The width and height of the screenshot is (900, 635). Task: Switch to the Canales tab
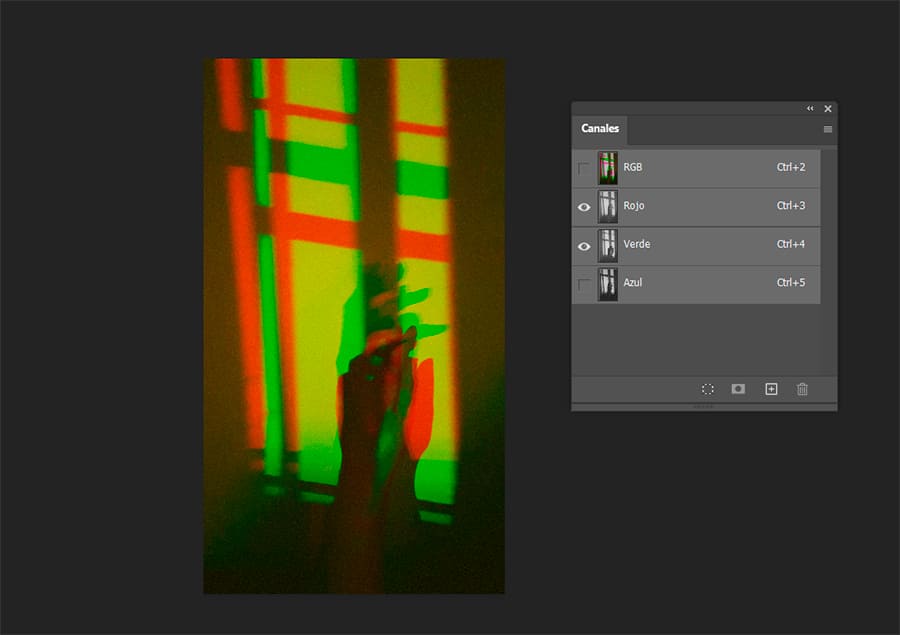coord(600,129)
